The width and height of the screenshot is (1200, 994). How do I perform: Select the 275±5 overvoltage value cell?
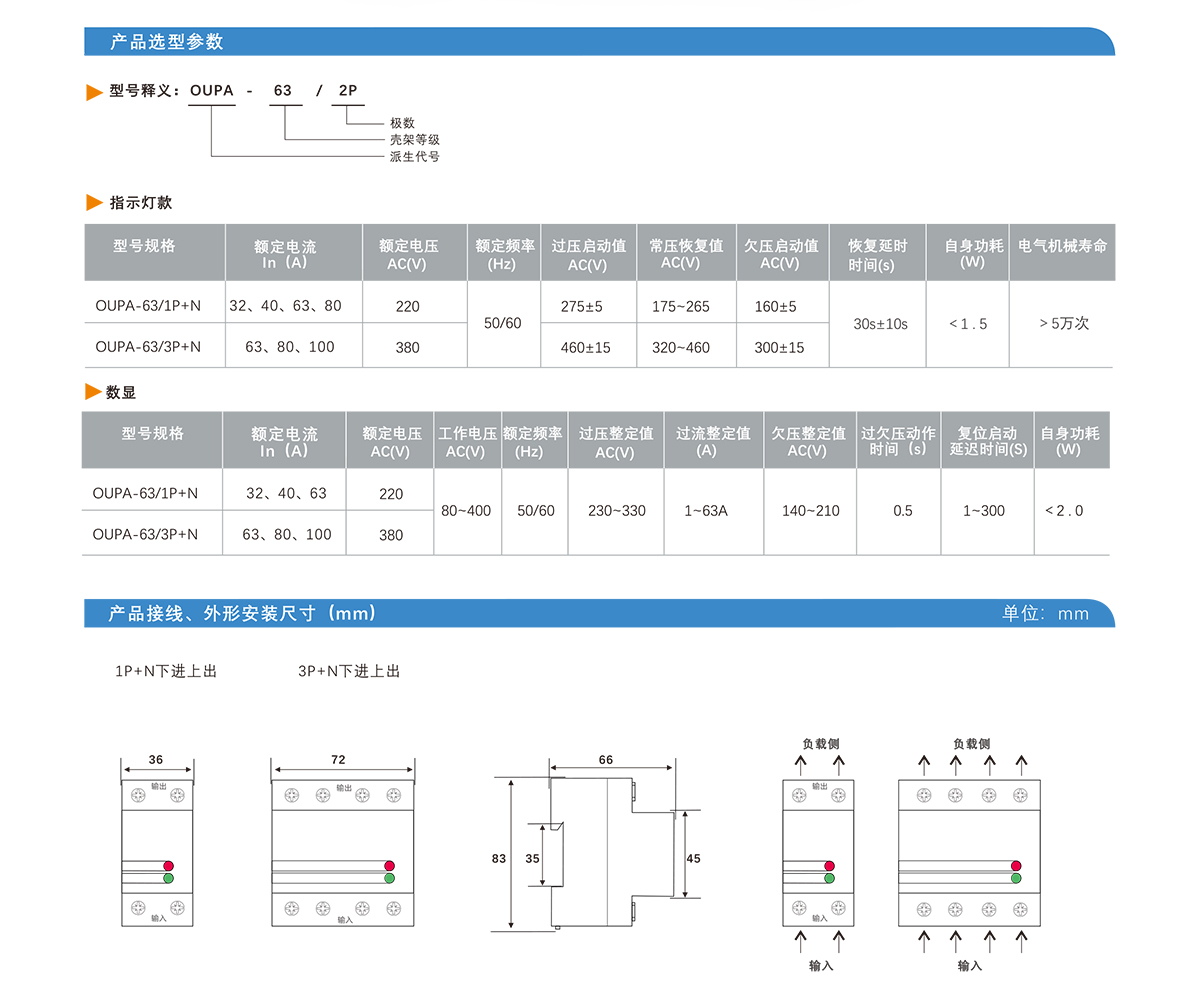[581, 306]
